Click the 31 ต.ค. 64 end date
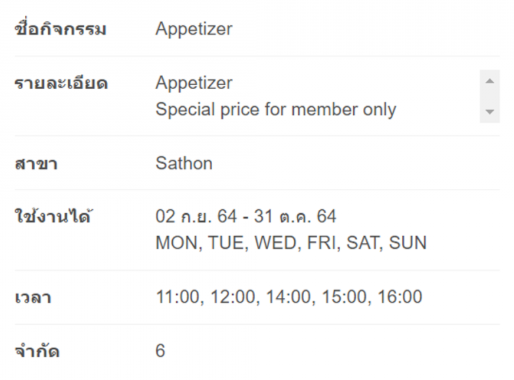The height and width of the screenshot is (380, 514). (x=295, y=216)
